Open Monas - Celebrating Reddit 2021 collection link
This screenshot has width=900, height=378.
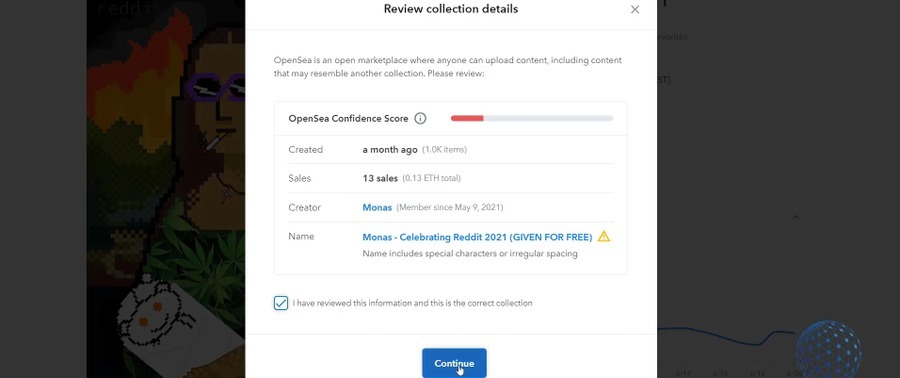[477, 236]
